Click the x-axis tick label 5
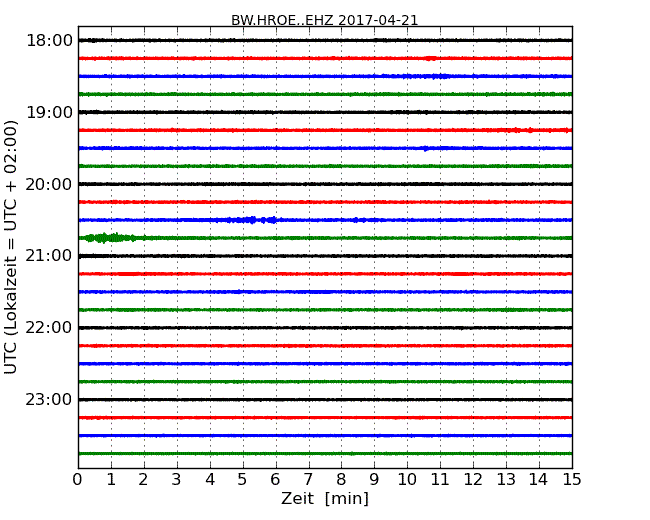Viewport: 650px width, 520px height. (x=243, y=480)
